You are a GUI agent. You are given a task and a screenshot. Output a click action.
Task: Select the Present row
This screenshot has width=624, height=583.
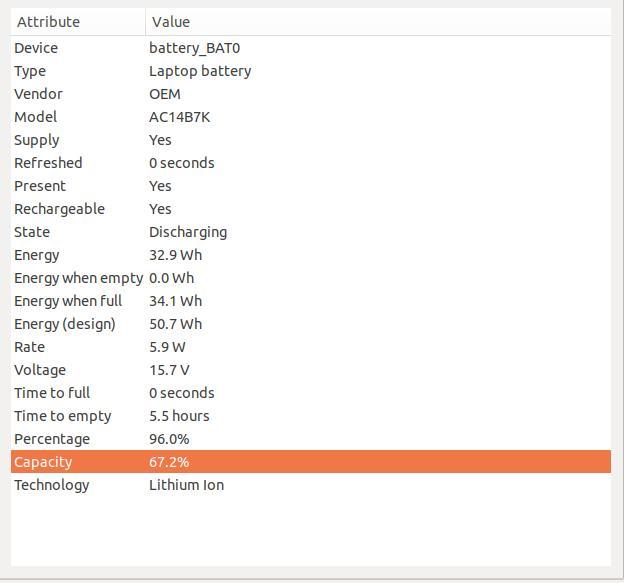tap(311, 186)
